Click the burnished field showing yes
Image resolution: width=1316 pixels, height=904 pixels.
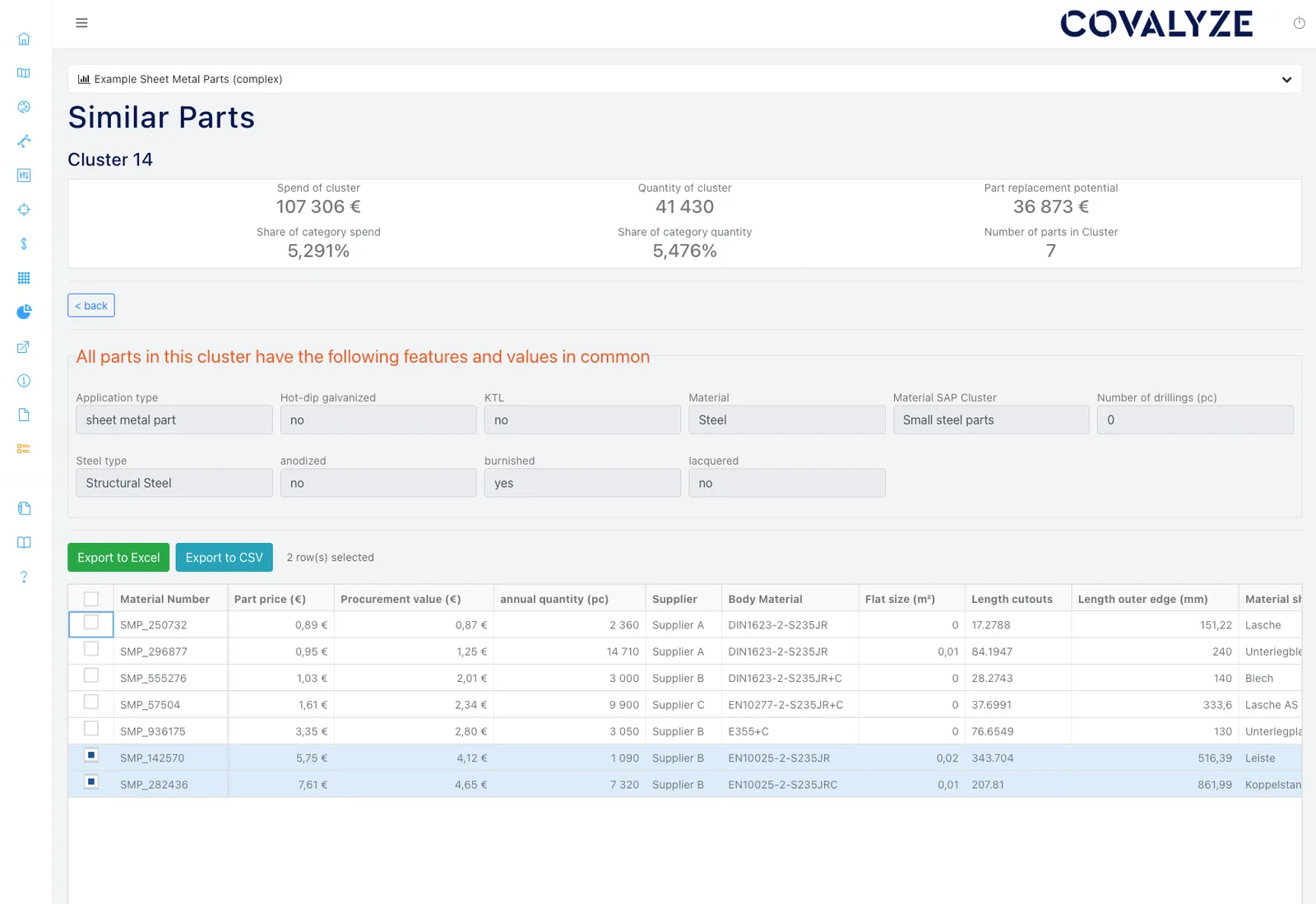pyautogui.click(x=582, y=483)
